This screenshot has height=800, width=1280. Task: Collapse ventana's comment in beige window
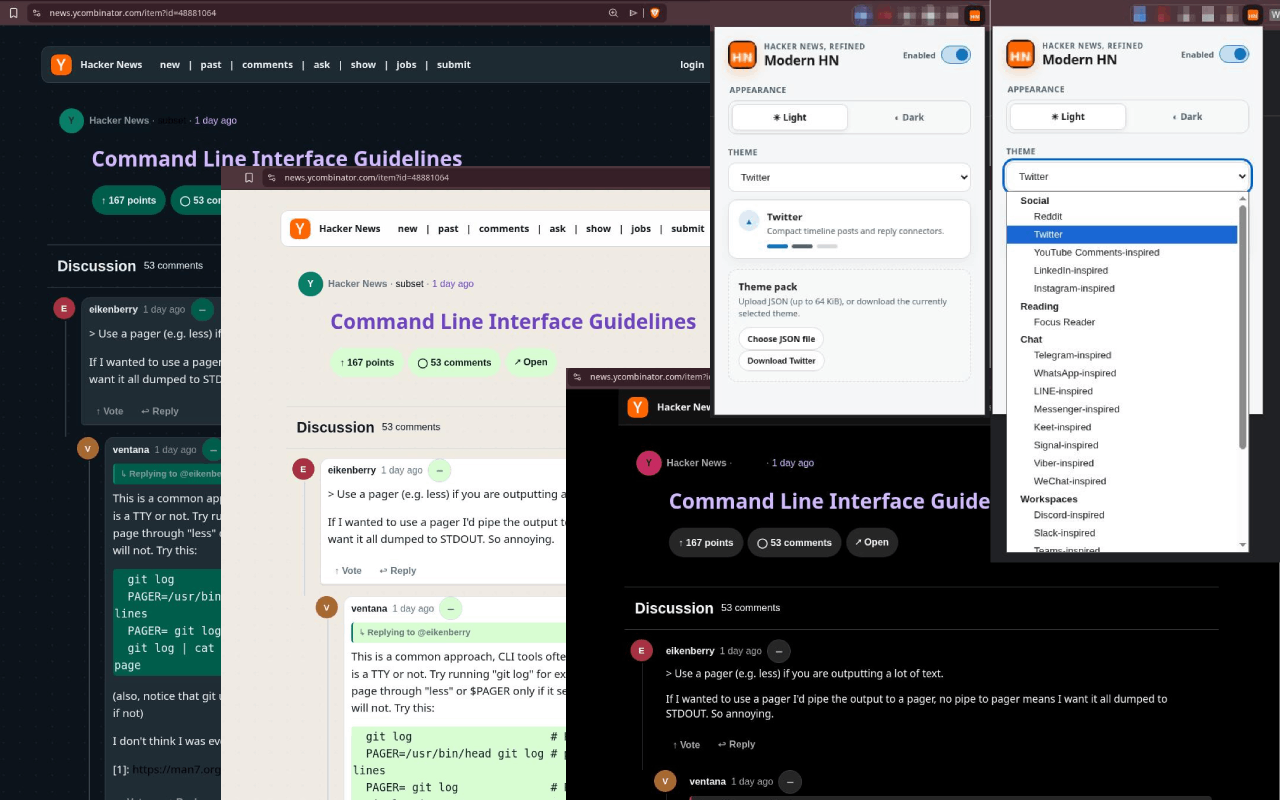(451, 608)
